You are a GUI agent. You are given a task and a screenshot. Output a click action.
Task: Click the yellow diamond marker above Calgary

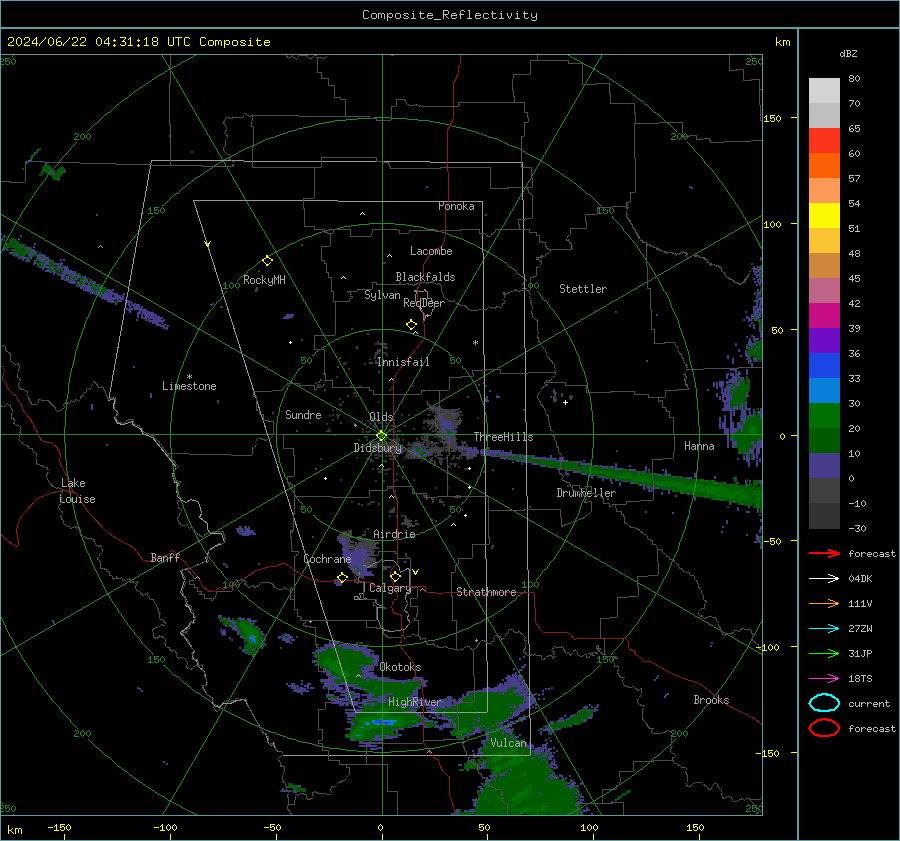[x=395, y=576]
